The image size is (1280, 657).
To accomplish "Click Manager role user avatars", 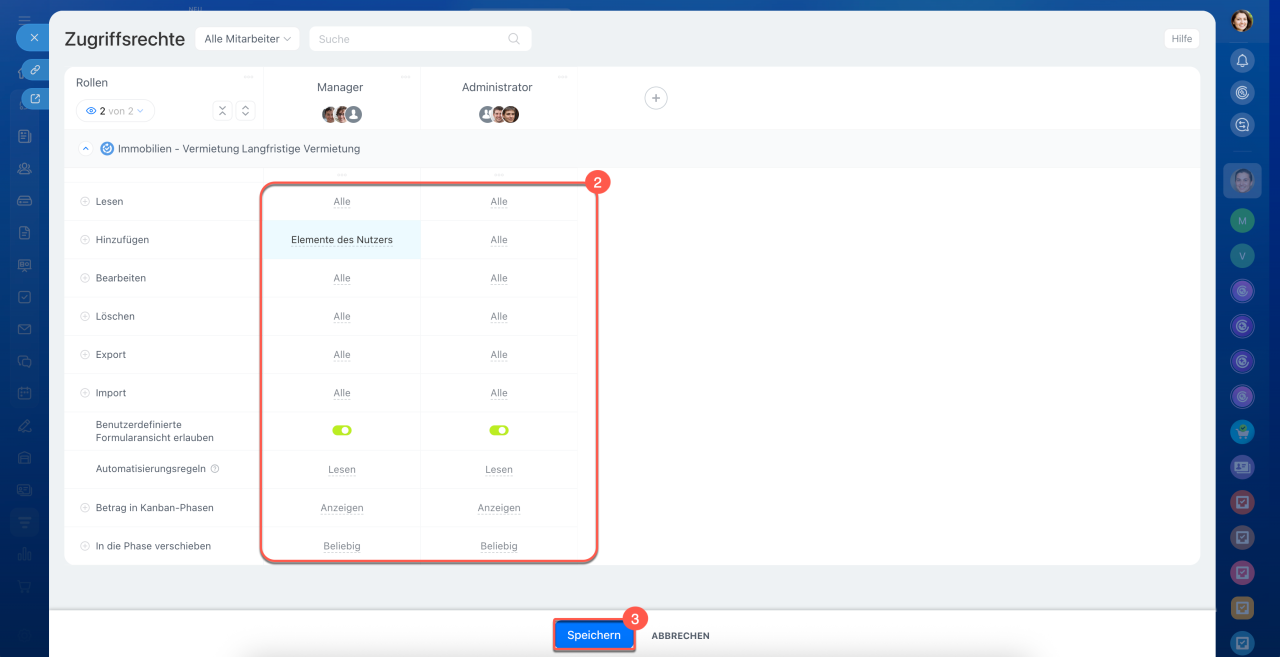I will point(341,114).
